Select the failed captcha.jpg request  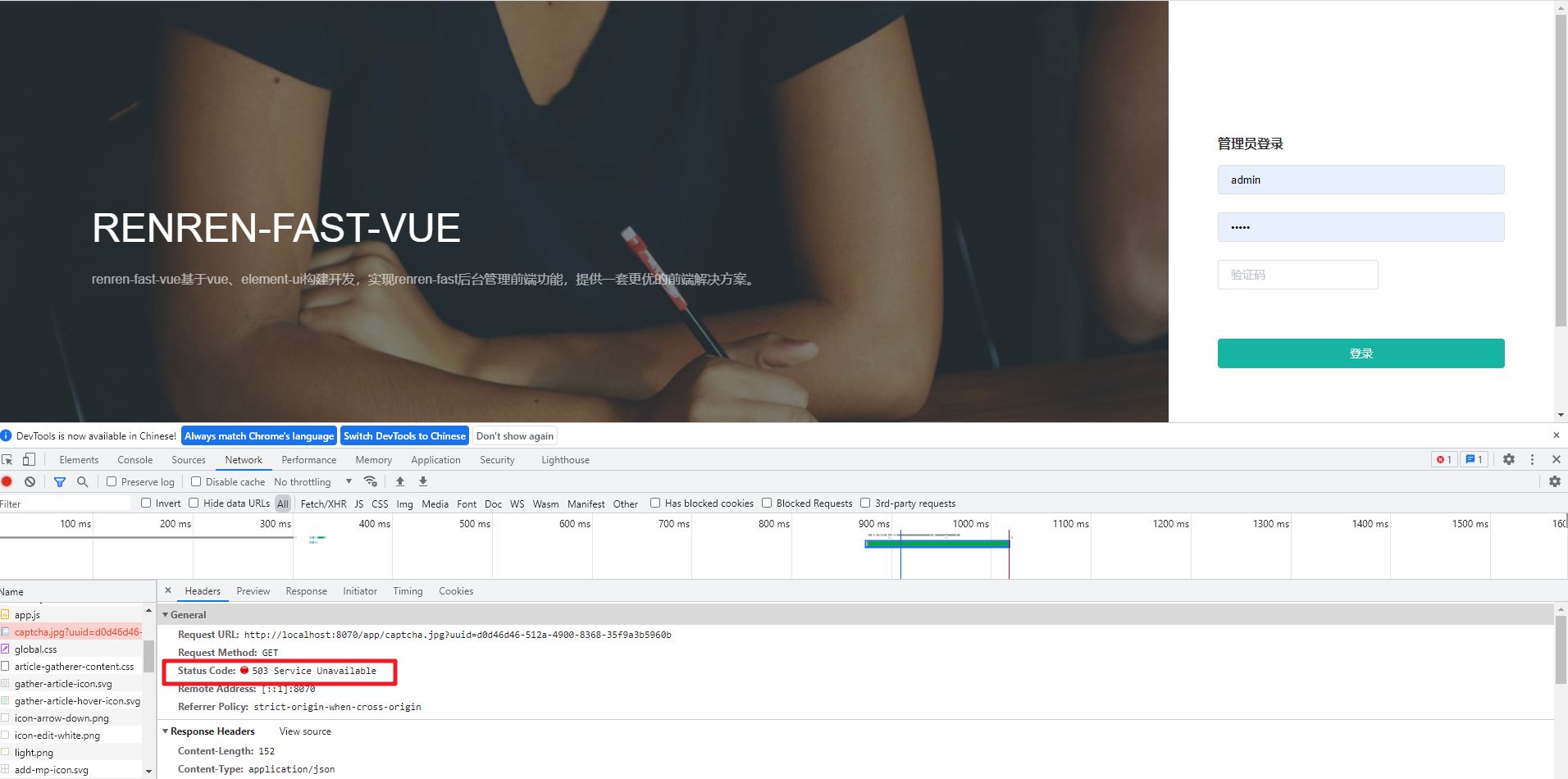point(71,632)
